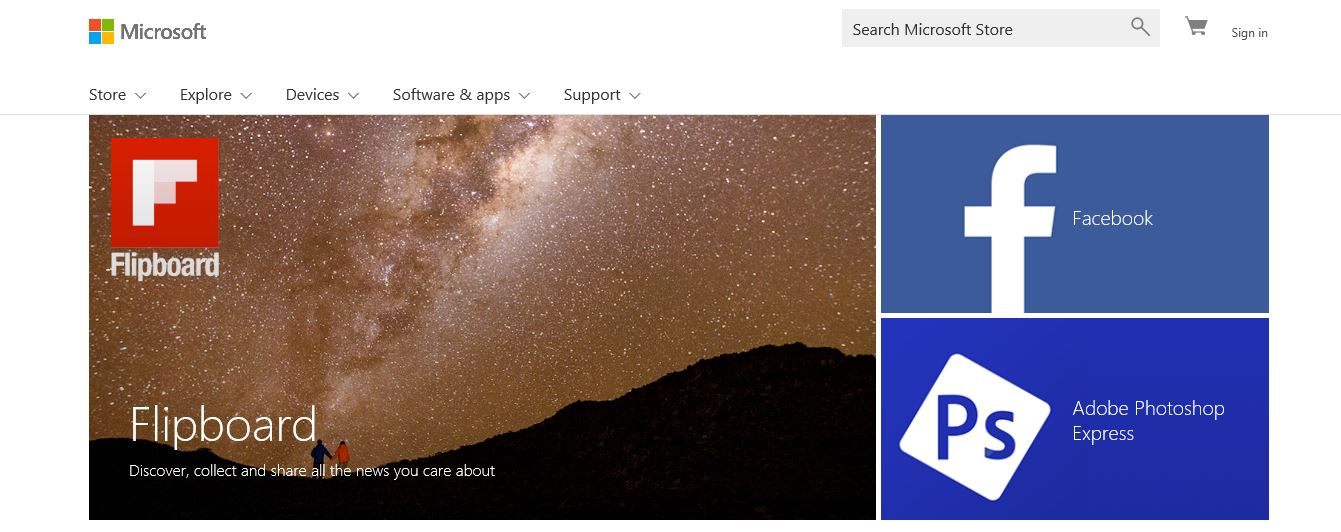Expand the Support menu chevron
The image size is (1341, 532).
[x=634, y=96]
